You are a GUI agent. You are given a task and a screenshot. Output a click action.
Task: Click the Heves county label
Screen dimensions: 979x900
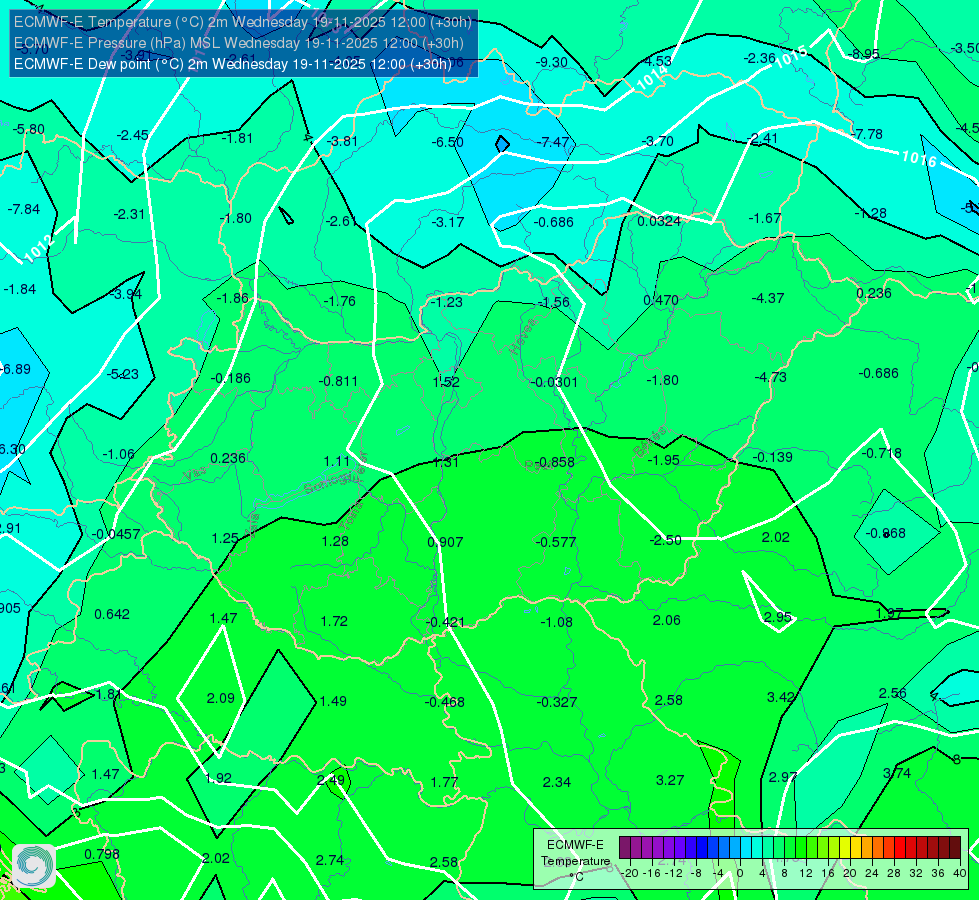pyautogui.click(x=523, y=336)
